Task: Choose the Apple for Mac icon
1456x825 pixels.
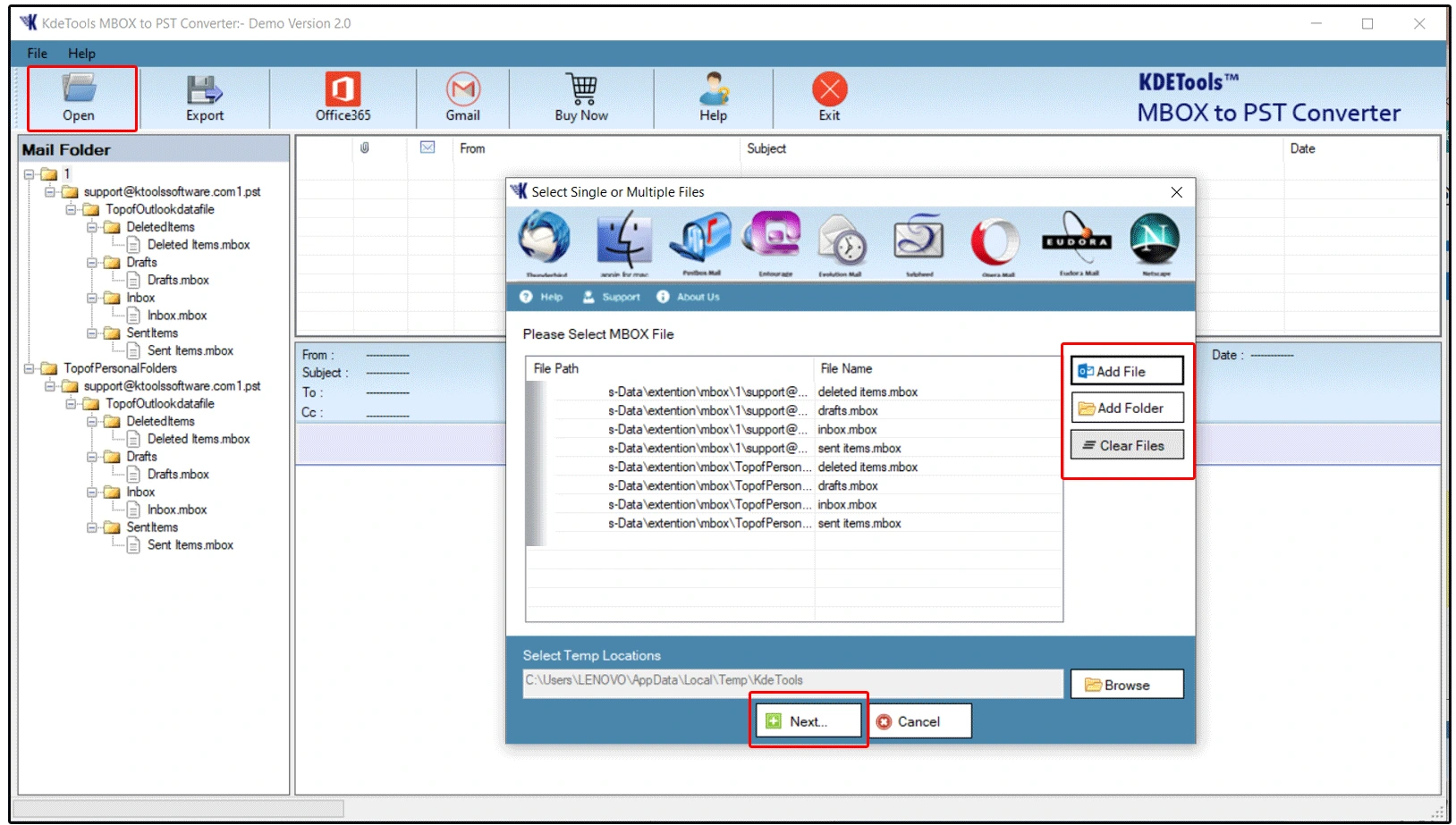Action: [x=623, y=243]
